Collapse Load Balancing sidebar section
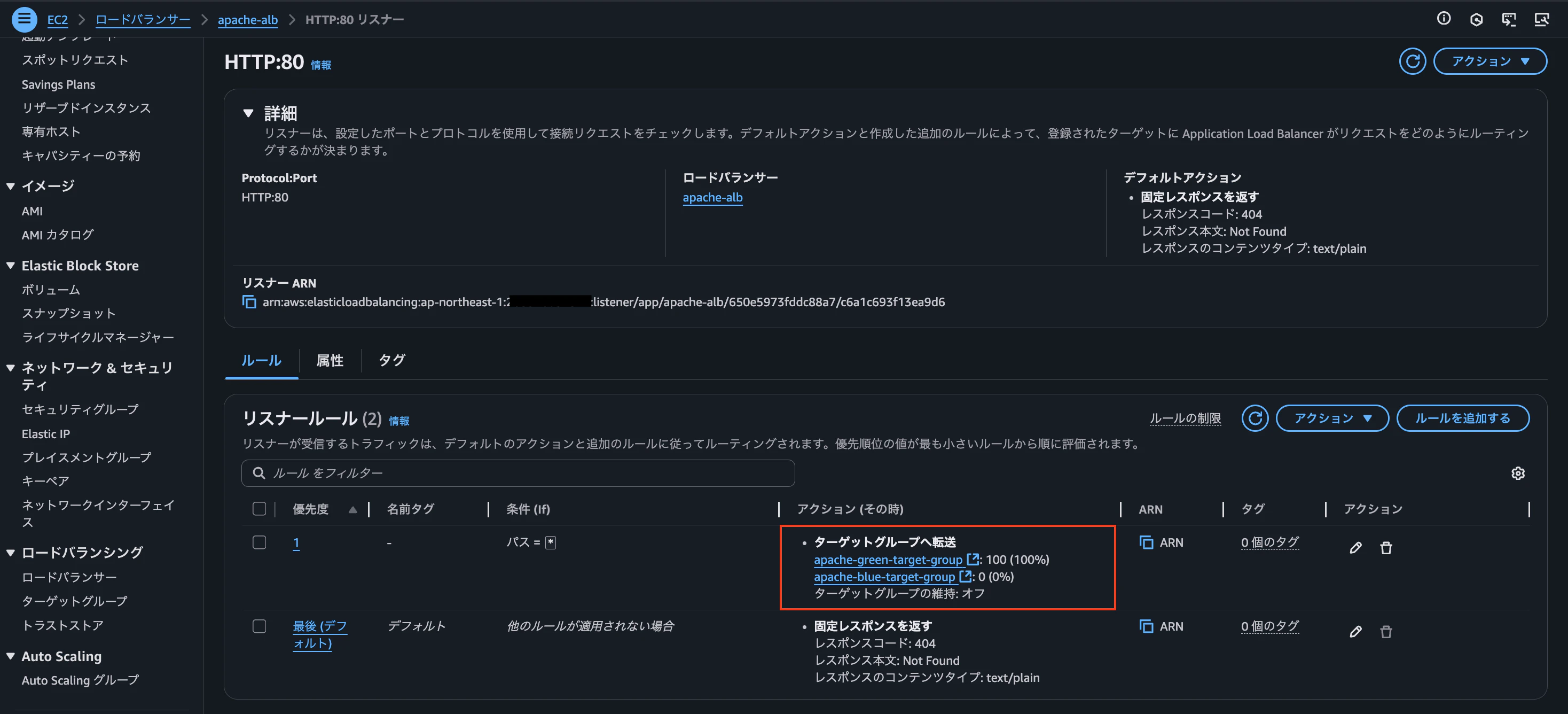The height and width of the screenshot is (714, 1568). [x=10, y=553]
